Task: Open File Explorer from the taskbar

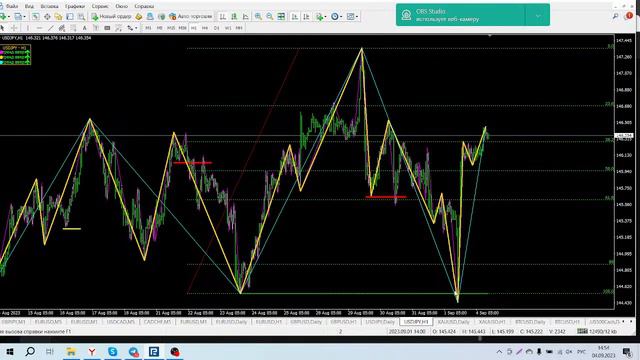Action: (71, 351)
